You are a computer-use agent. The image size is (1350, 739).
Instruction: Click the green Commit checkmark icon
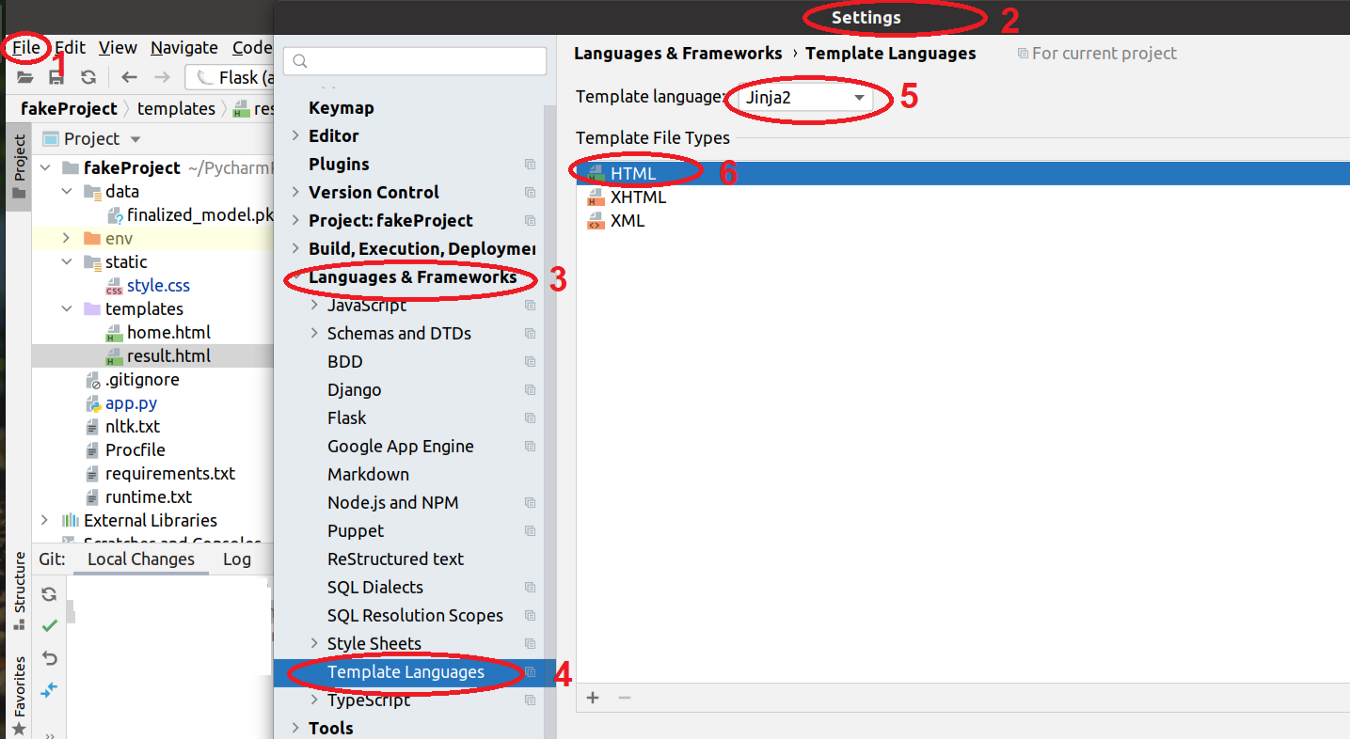49,626
